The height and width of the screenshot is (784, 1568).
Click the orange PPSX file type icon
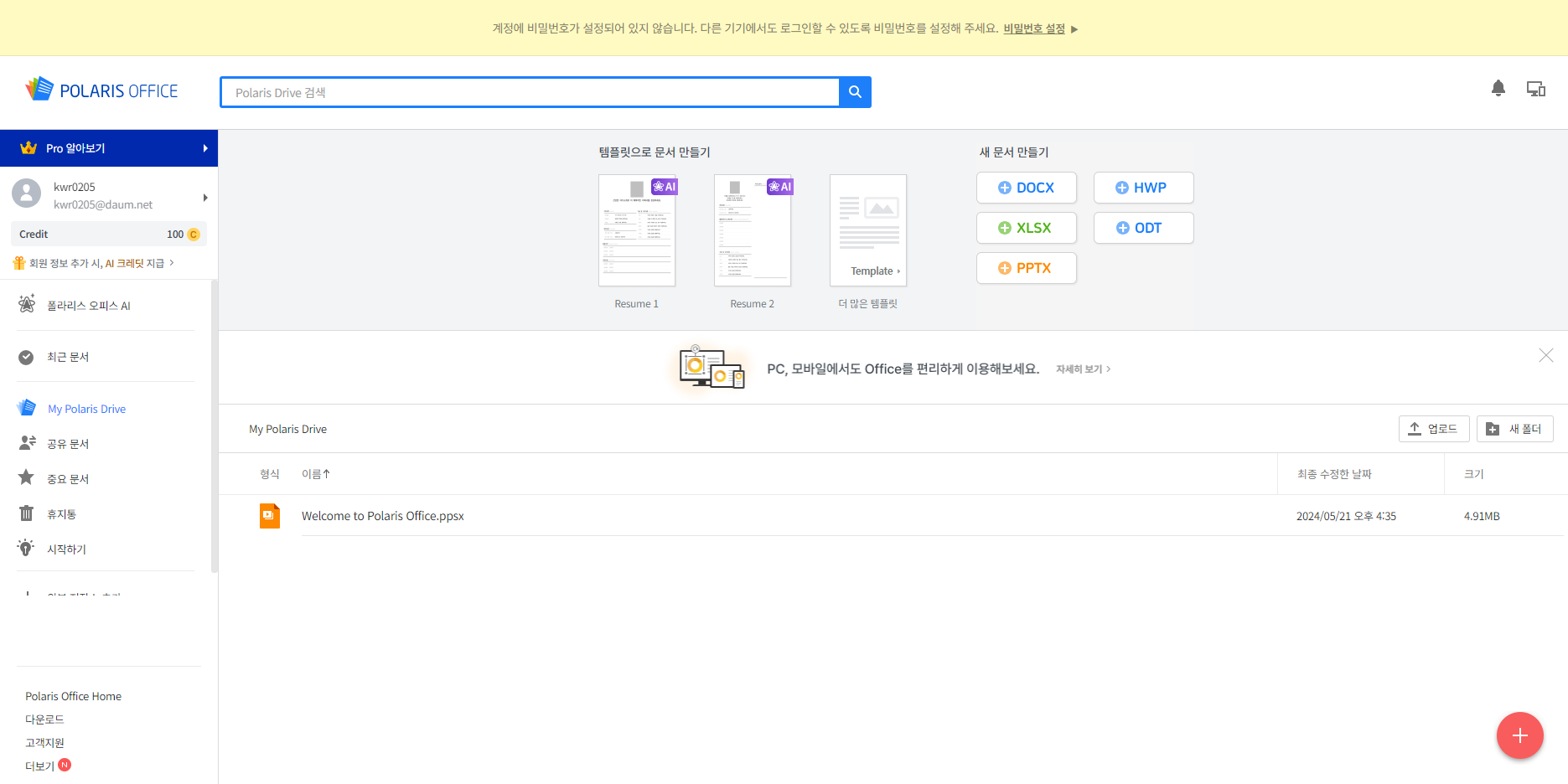pyautogui.click(x=270, y=516)
